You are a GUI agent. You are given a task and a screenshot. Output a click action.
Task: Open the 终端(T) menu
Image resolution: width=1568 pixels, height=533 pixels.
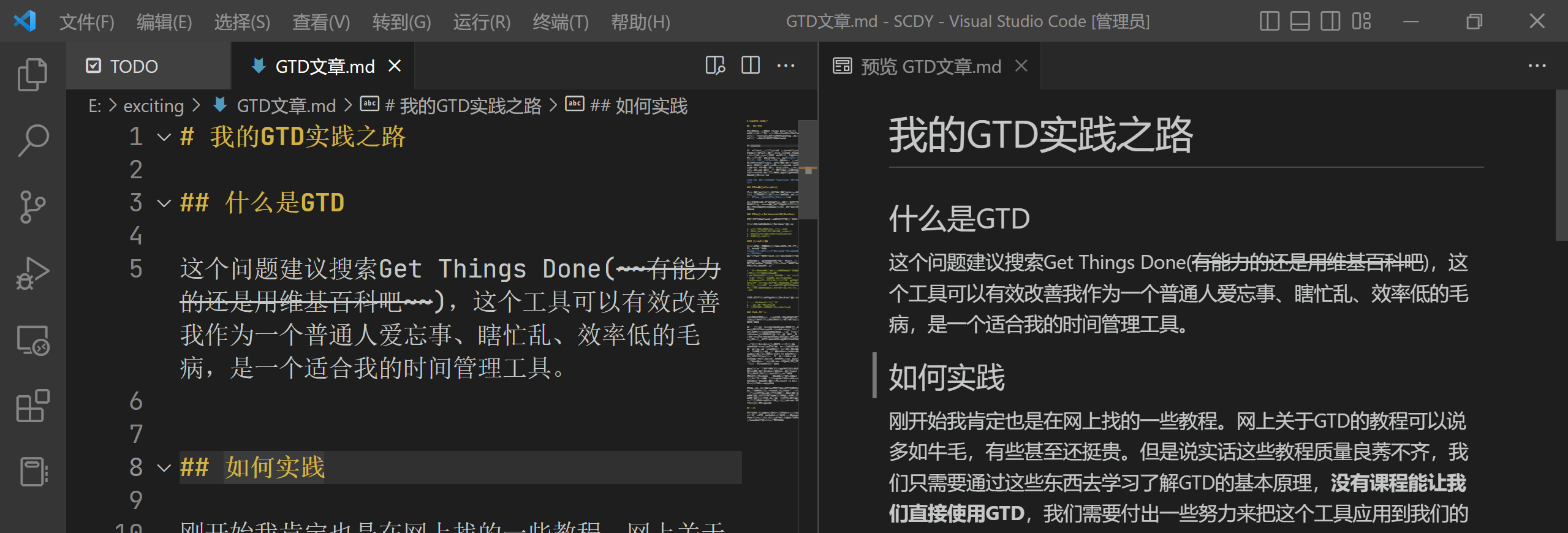(x=561, y=22)
